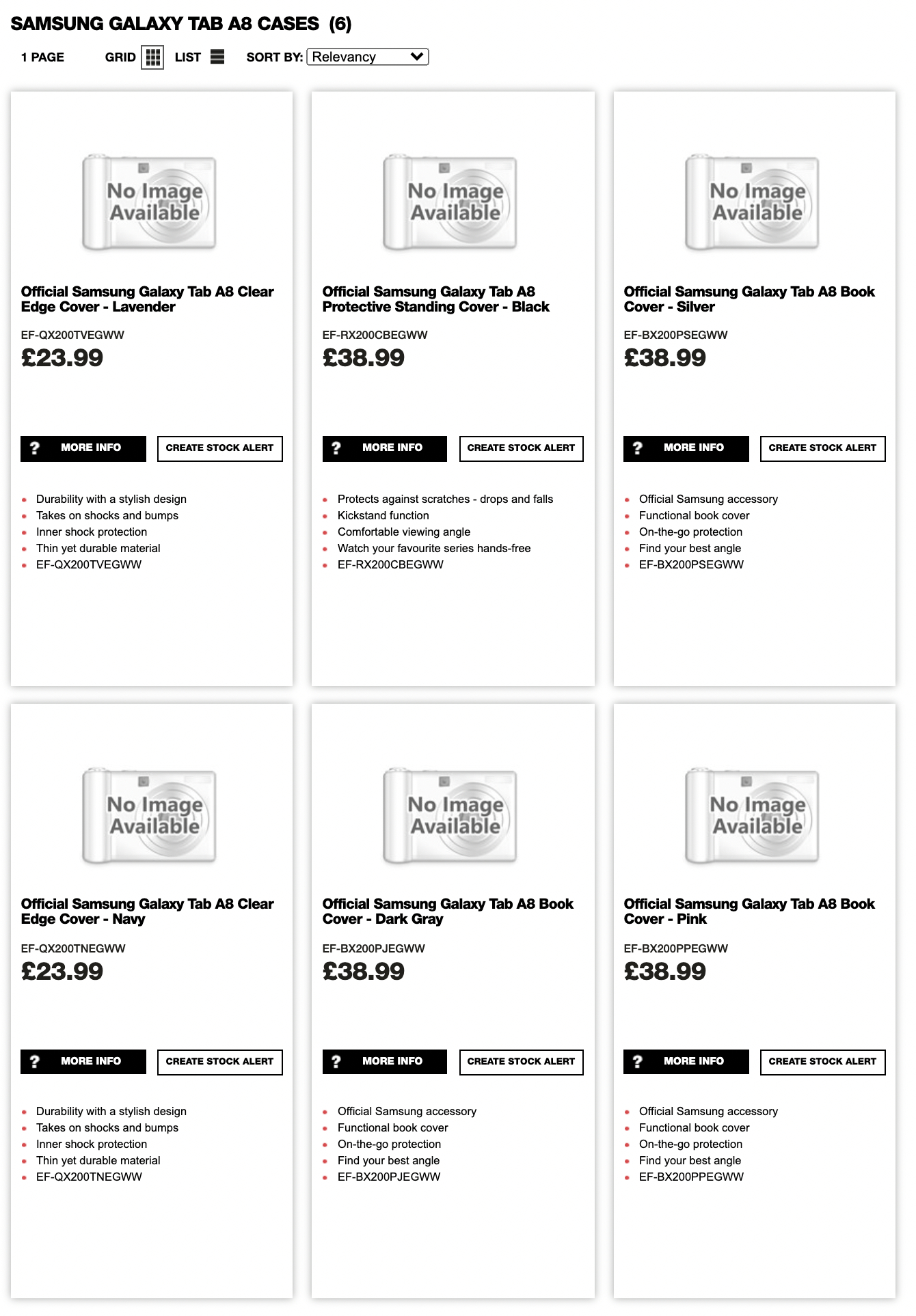Open the Sort By Relevancy dropdown
Viewport: 916px width, 1316px height.
coord(368,57)
